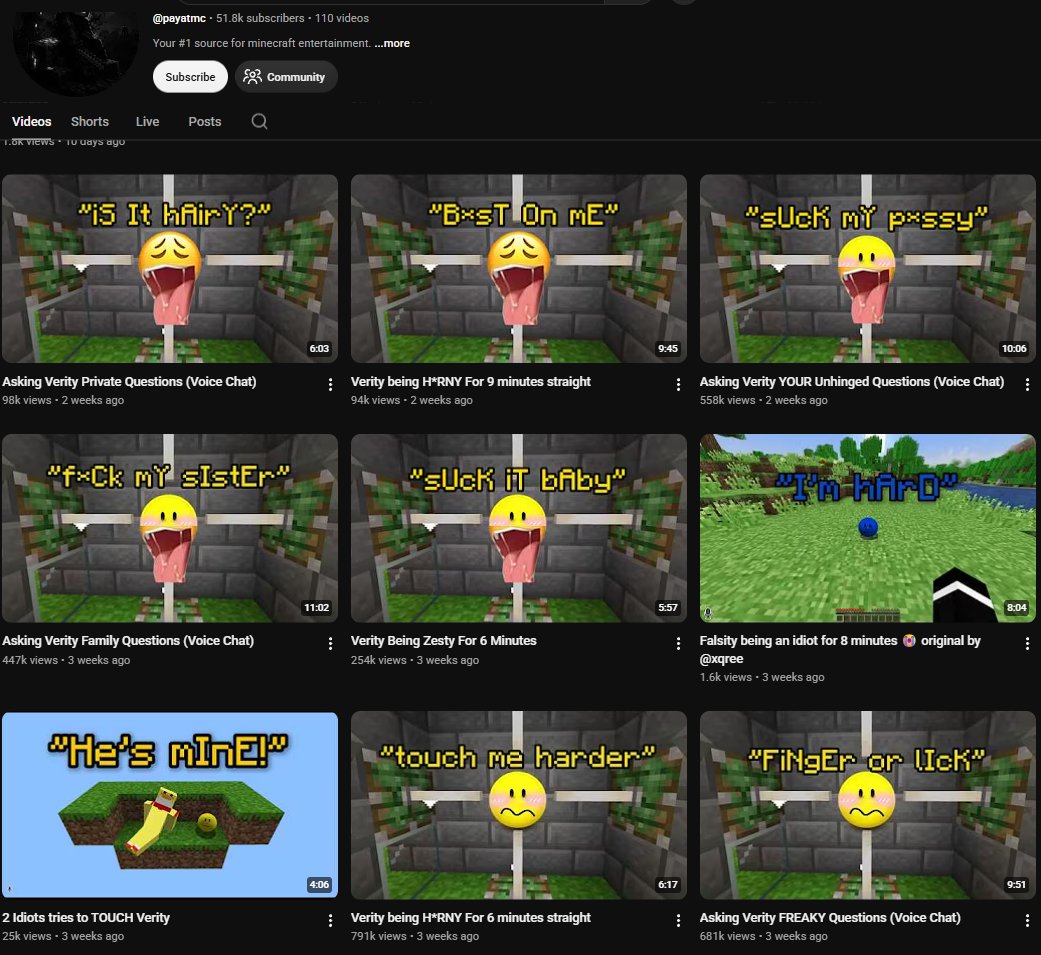The width and height of the screenshot is (1041, 955).
Task: Click title Asking Verity Private Questions (Voice Chat)
Action: [129, 382]
